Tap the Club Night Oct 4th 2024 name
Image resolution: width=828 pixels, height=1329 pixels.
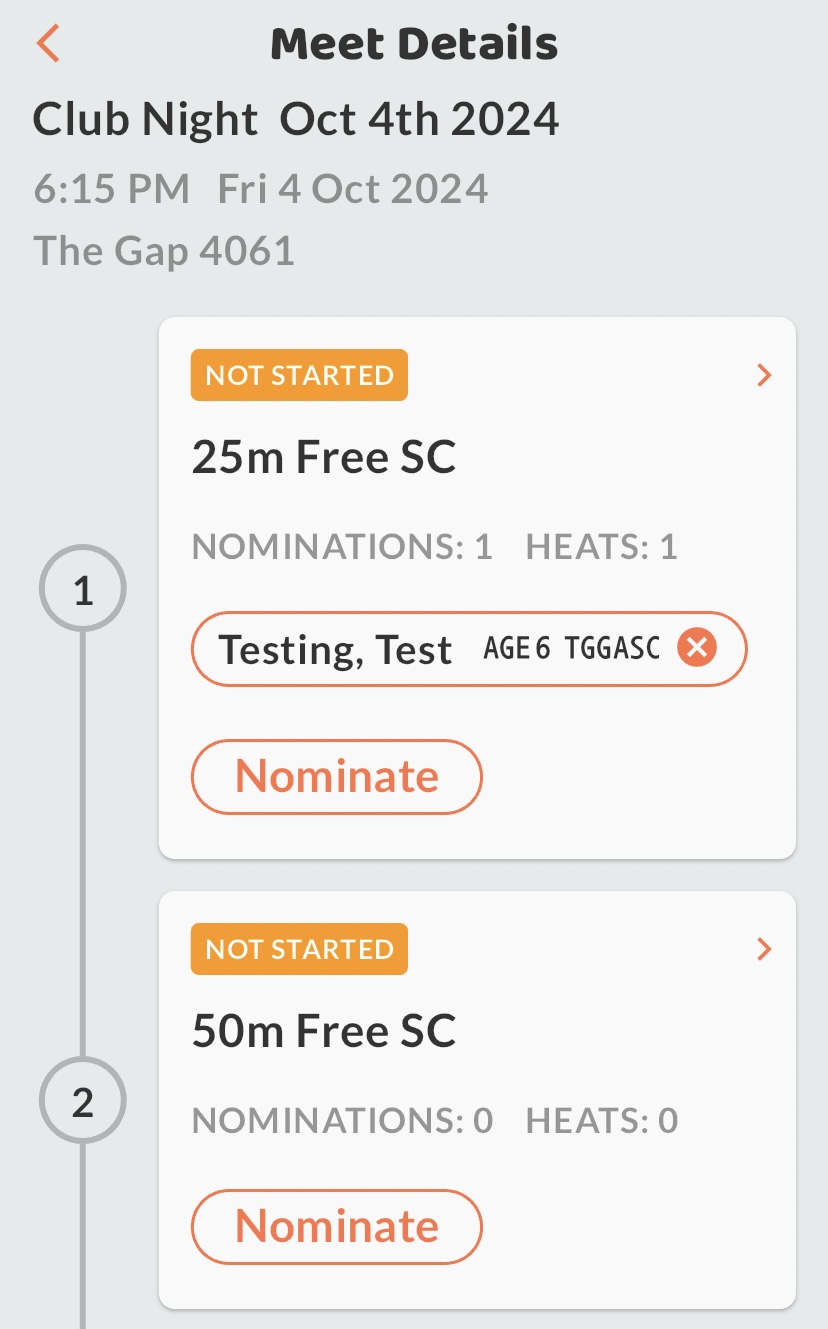[296, 120]
